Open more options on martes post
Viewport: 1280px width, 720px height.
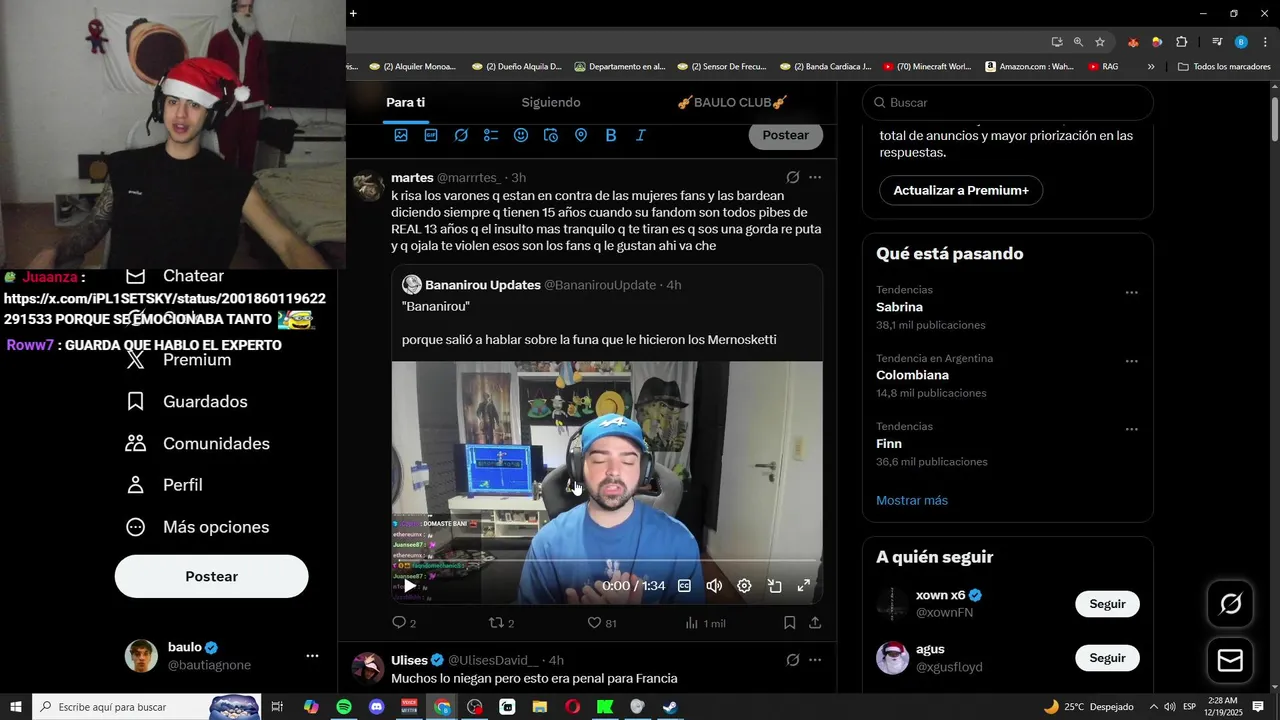[815, 177]
